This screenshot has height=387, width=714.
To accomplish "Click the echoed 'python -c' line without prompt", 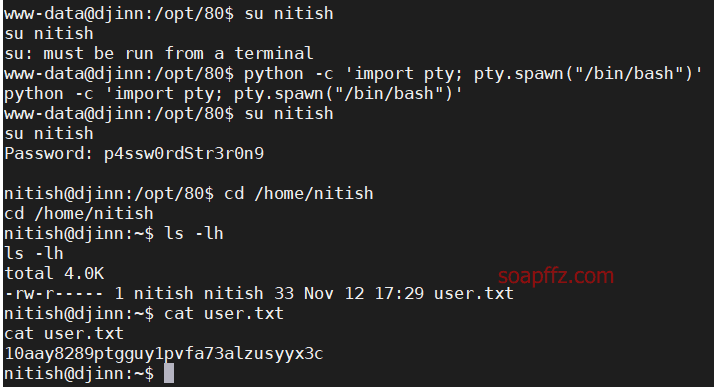I will point(234,93).
